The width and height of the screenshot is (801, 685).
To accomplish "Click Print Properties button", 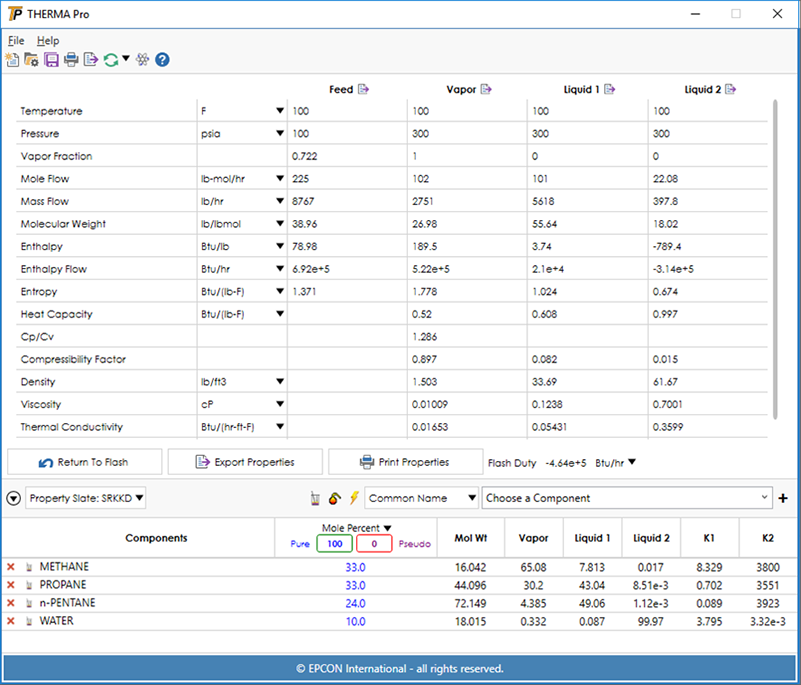I will (x=406, y=462).
